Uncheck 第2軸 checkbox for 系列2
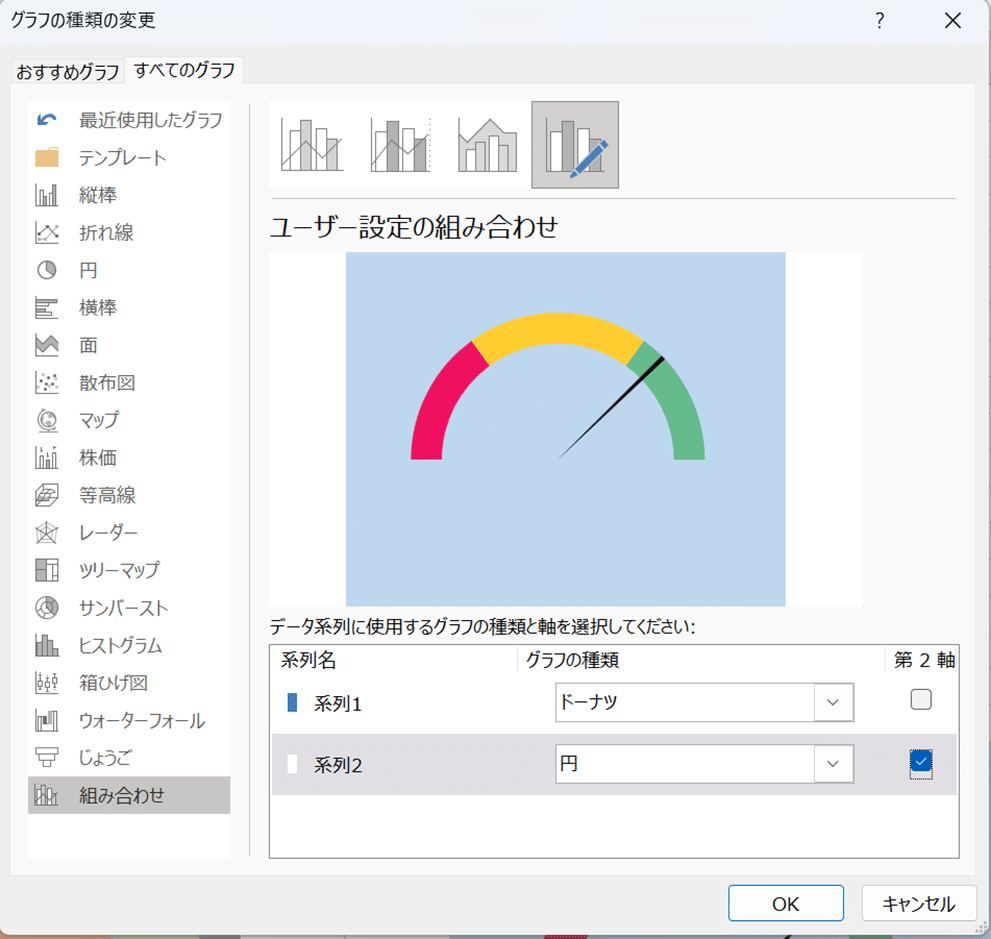 click(921, 761)
